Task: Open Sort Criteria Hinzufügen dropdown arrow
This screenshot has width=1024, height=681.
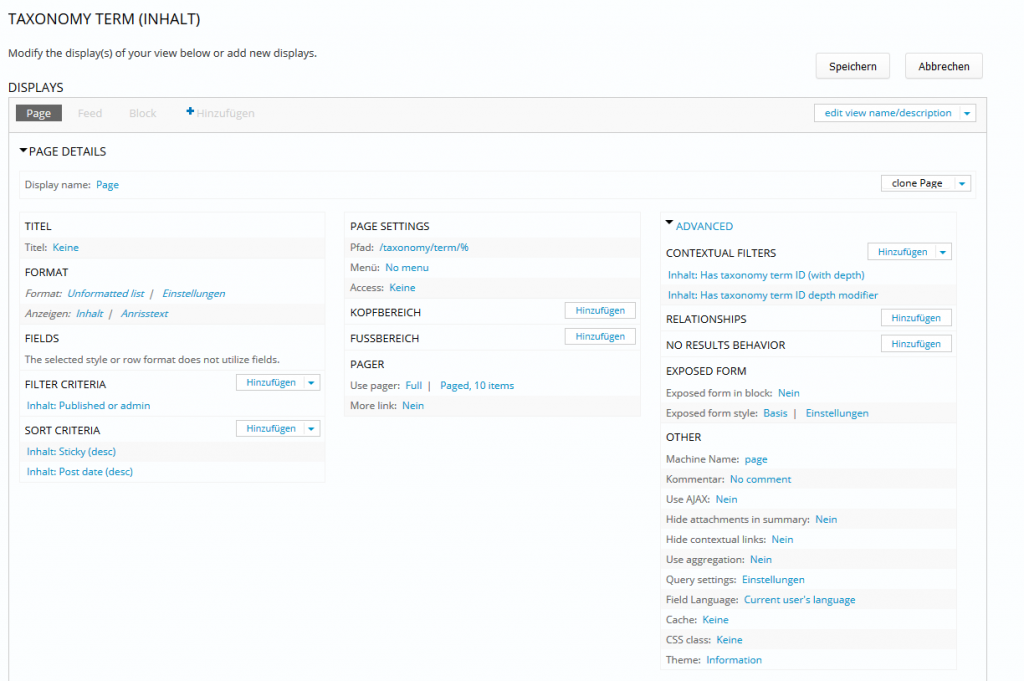Action: [x=312, y=428]
